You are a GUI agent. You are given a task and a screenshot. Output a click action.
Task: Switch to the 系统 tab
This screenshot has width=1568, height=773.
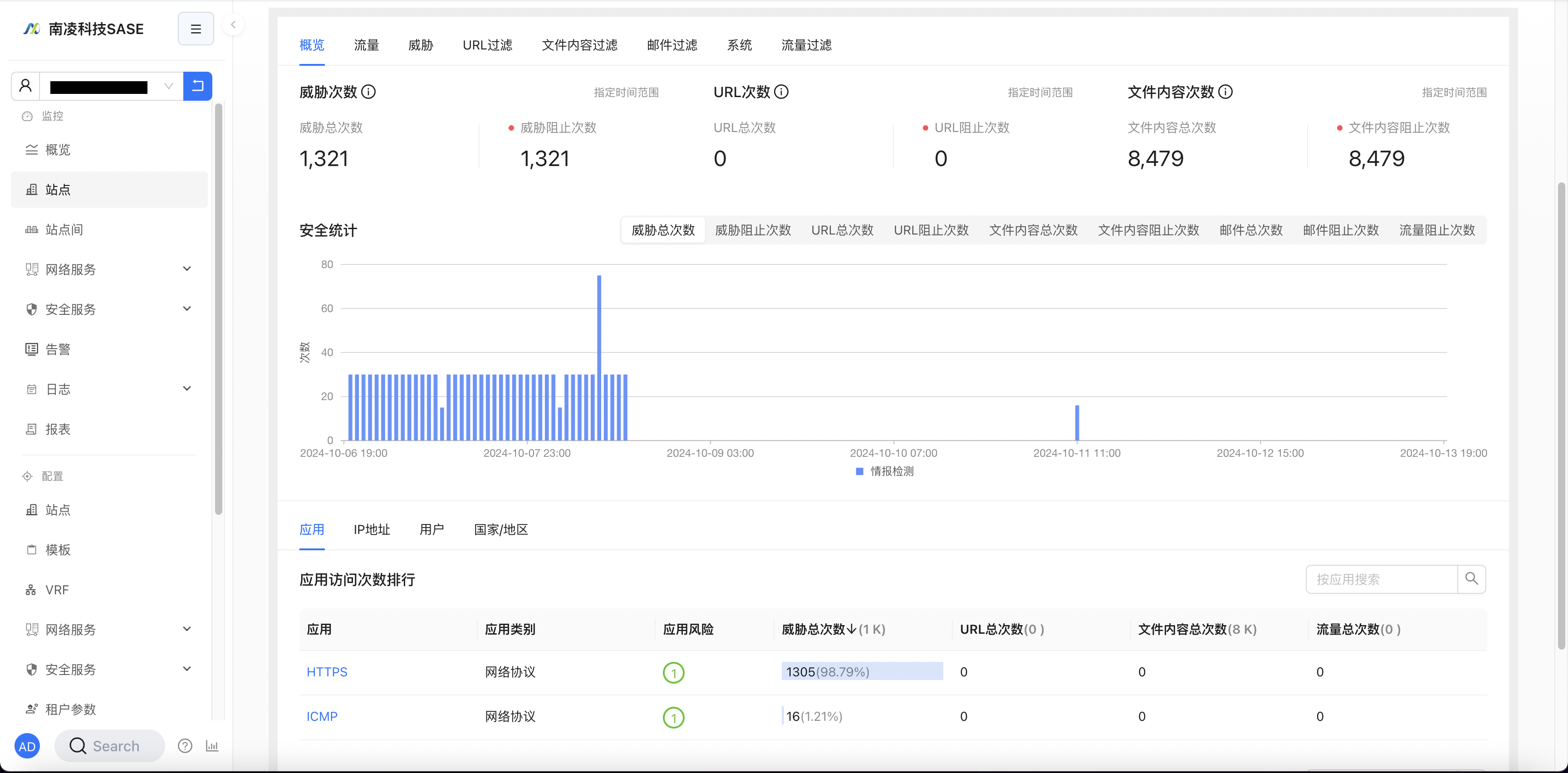[x=740, y=45]
